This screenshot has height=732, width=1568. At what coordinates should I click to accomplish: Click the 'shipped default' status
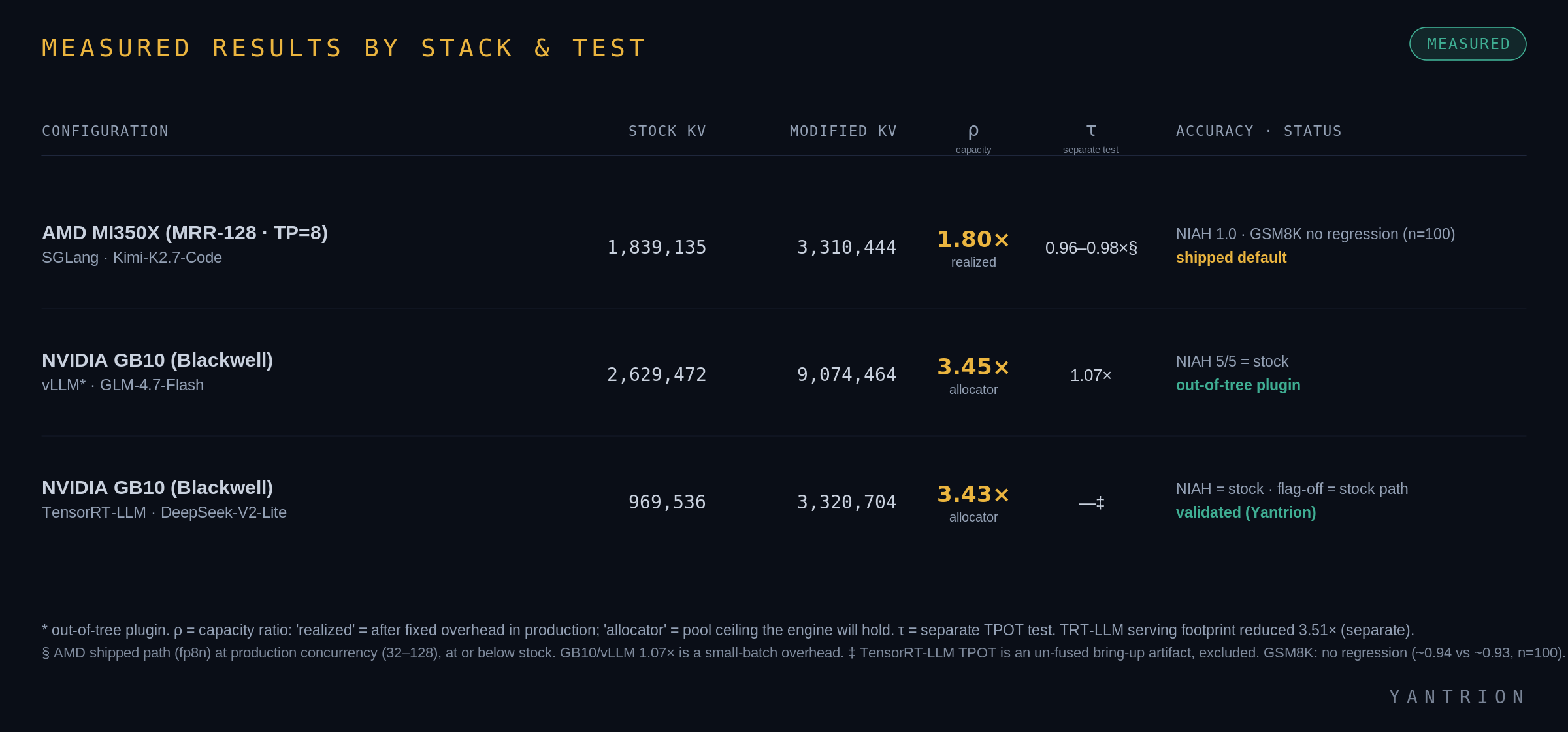coord(1231,258)
